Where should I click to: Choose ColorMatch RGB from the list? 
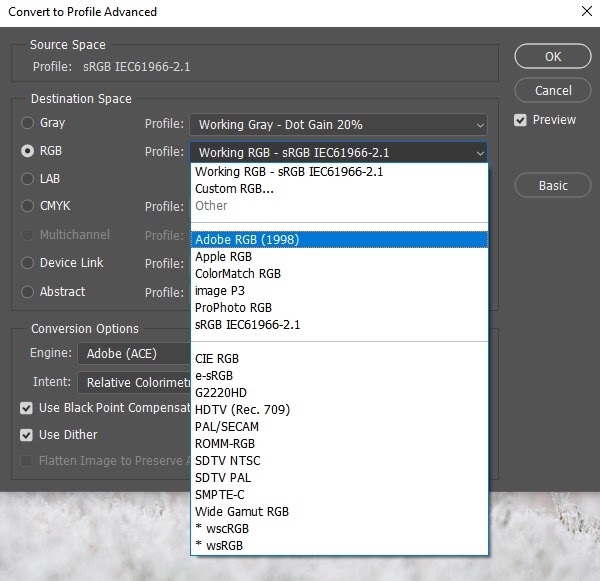(x=339, y=274)
